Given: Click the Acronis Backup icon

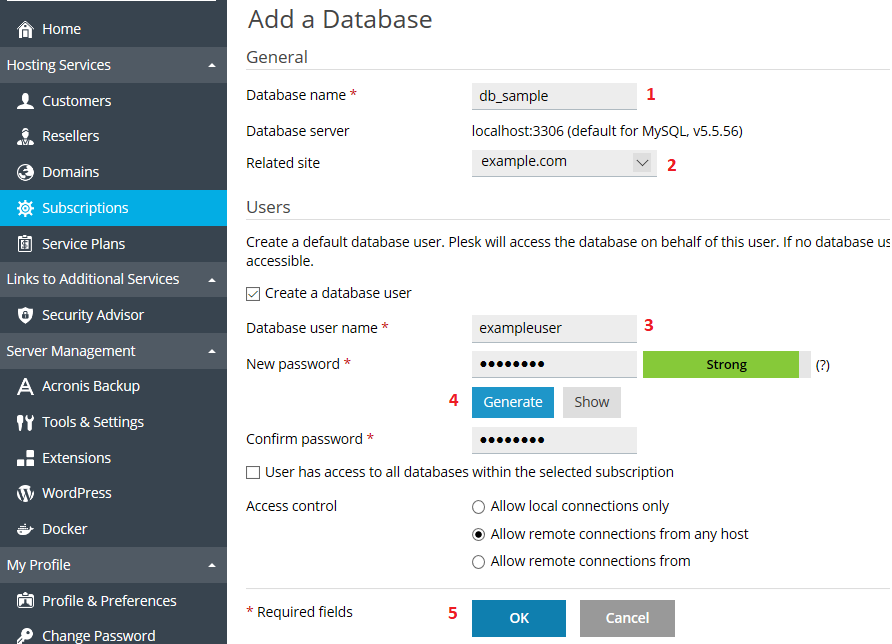Looking at the screenshot, I should click(x=25, y=386).
